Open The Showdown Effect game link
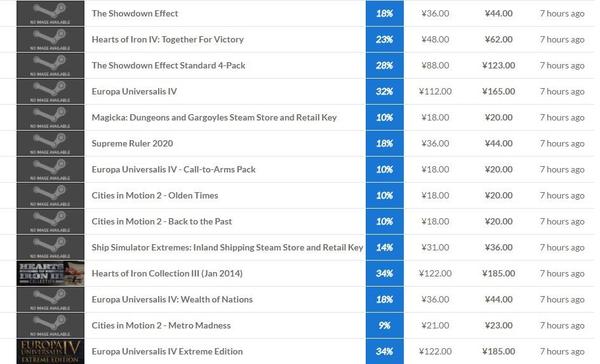This screenshot has width=600, height=364. coord(135,13)
